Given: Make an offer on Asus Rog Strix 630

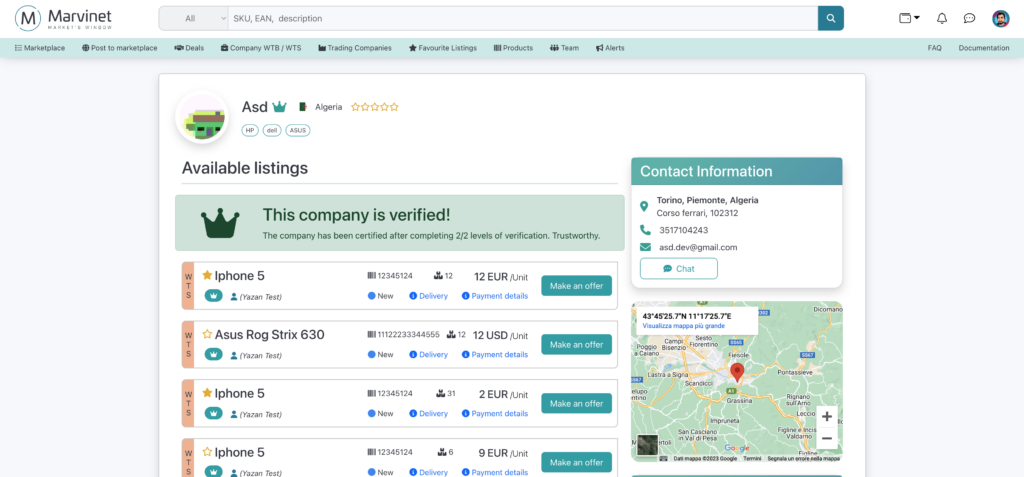Looking at the screenshot, I should (x=576, y=344).
